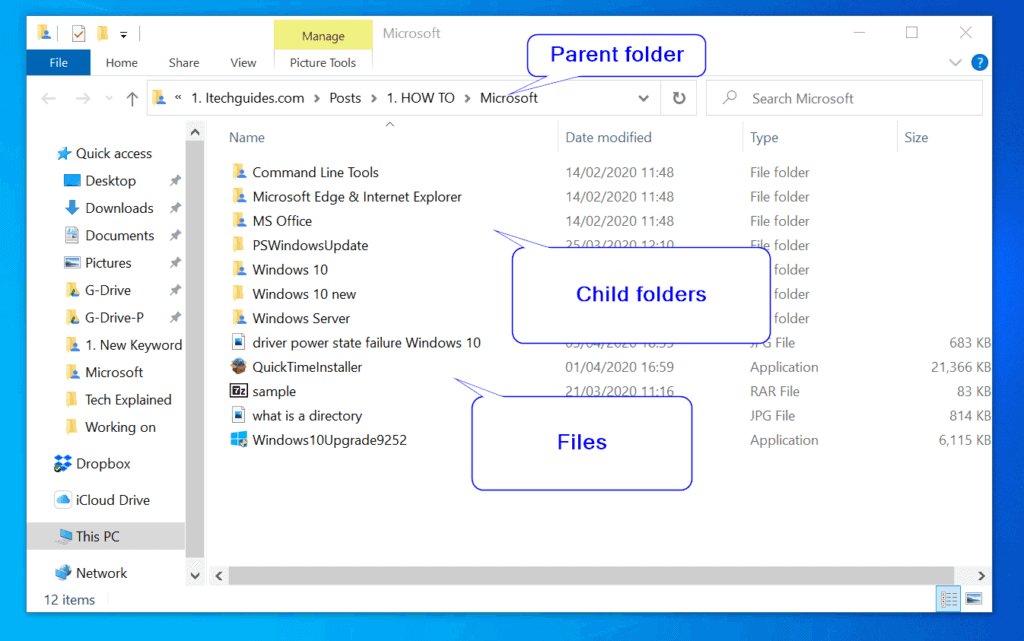Refresh the folder with the refresh button
This screenshot has height=641, width=1024.
click(679, 99)
